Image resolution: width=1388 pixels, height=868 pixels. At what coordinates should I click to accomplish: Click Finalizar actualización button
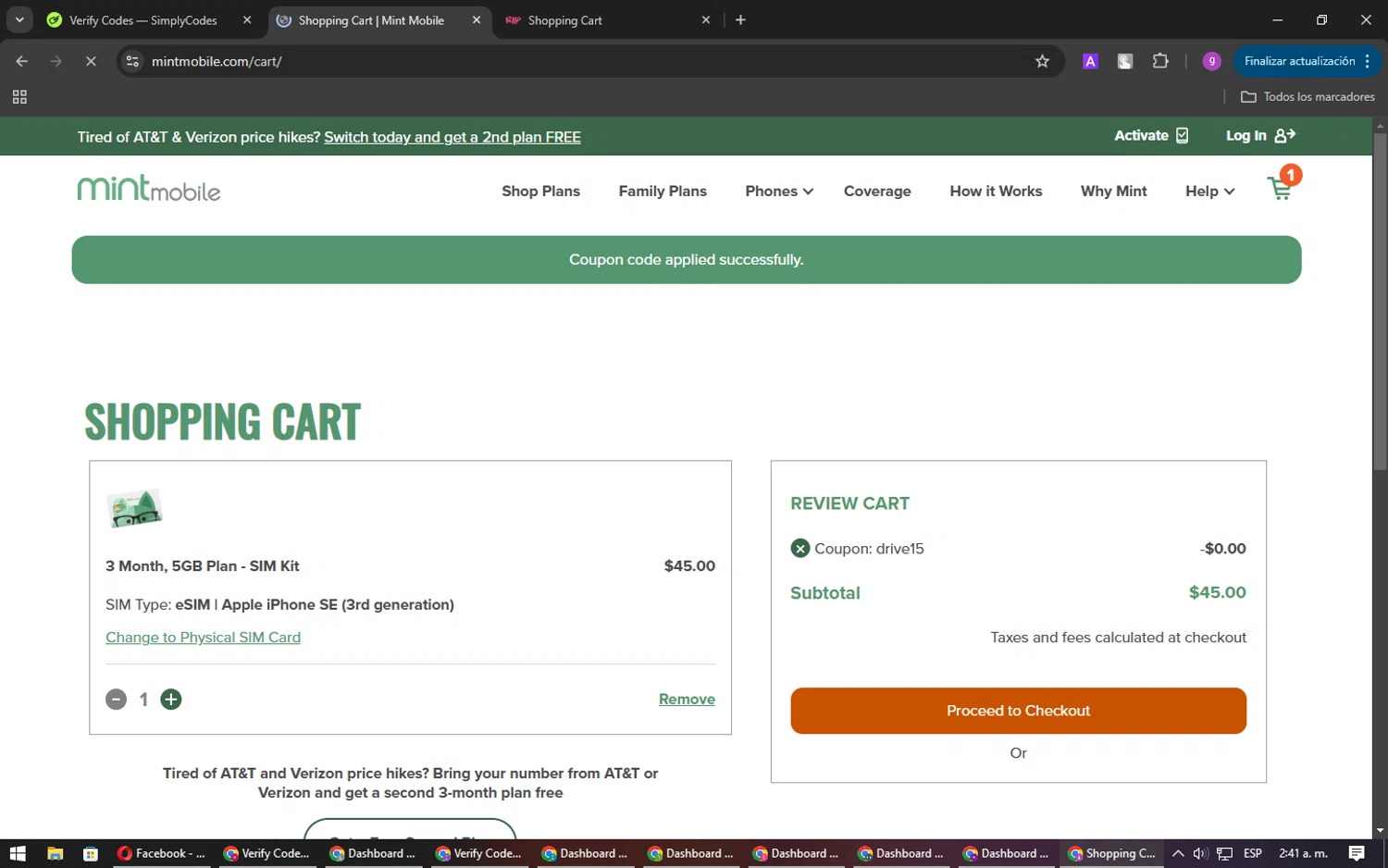click(1299, 61)
